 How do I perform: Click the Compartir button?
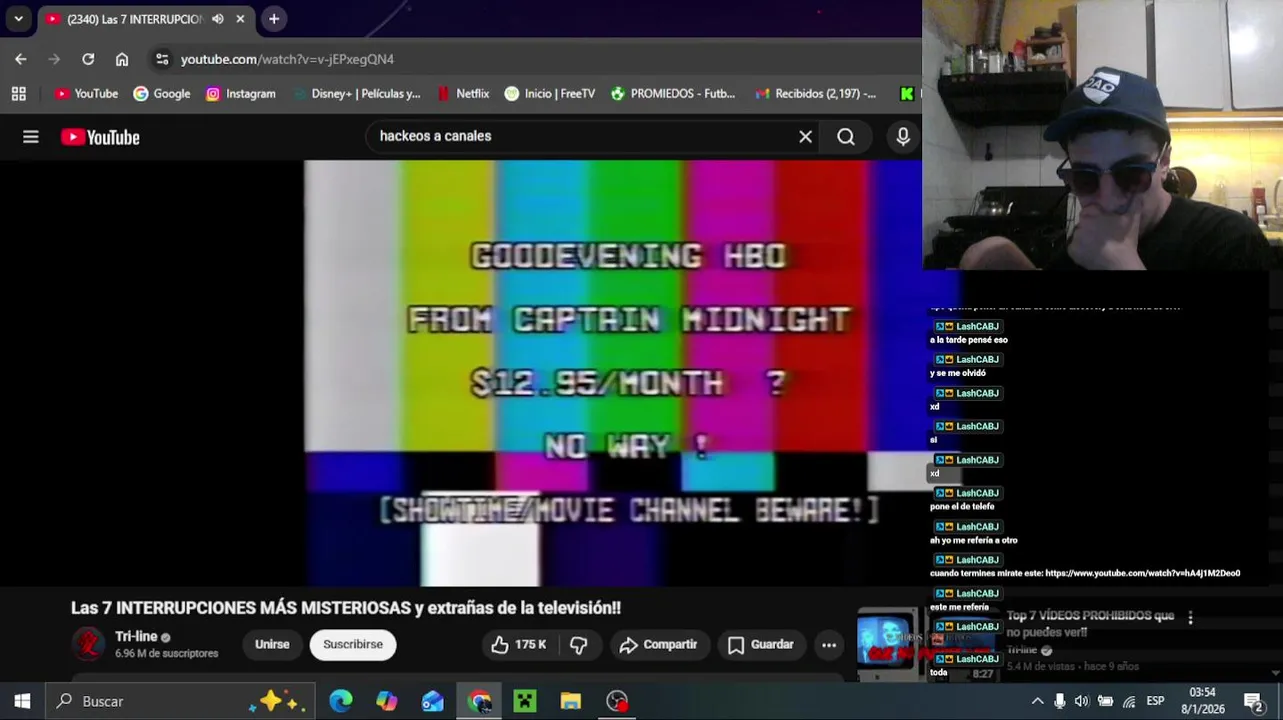(x=659, y=645)
